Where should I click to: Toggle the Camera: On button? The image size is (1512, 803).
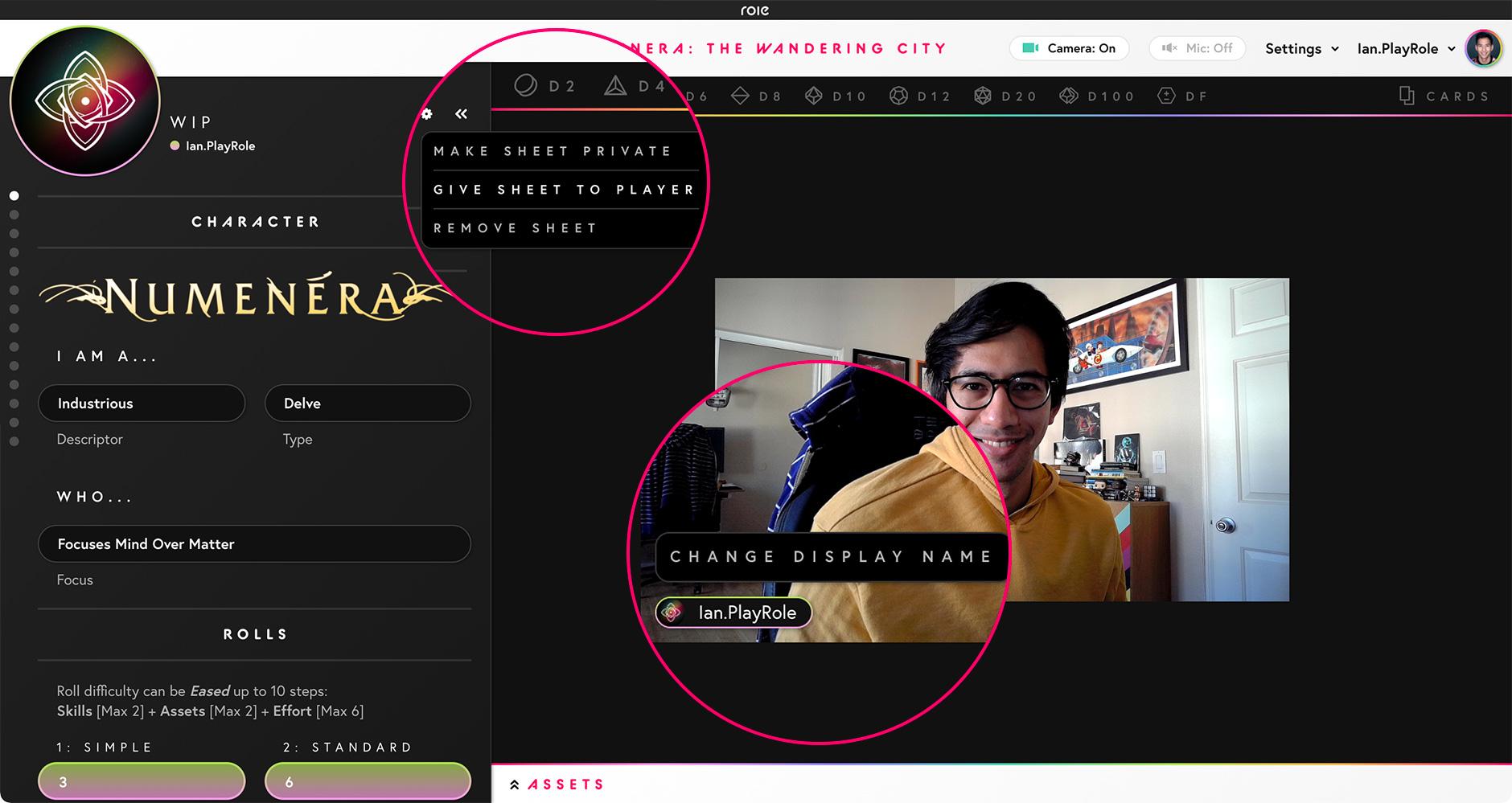[1068, 48]
